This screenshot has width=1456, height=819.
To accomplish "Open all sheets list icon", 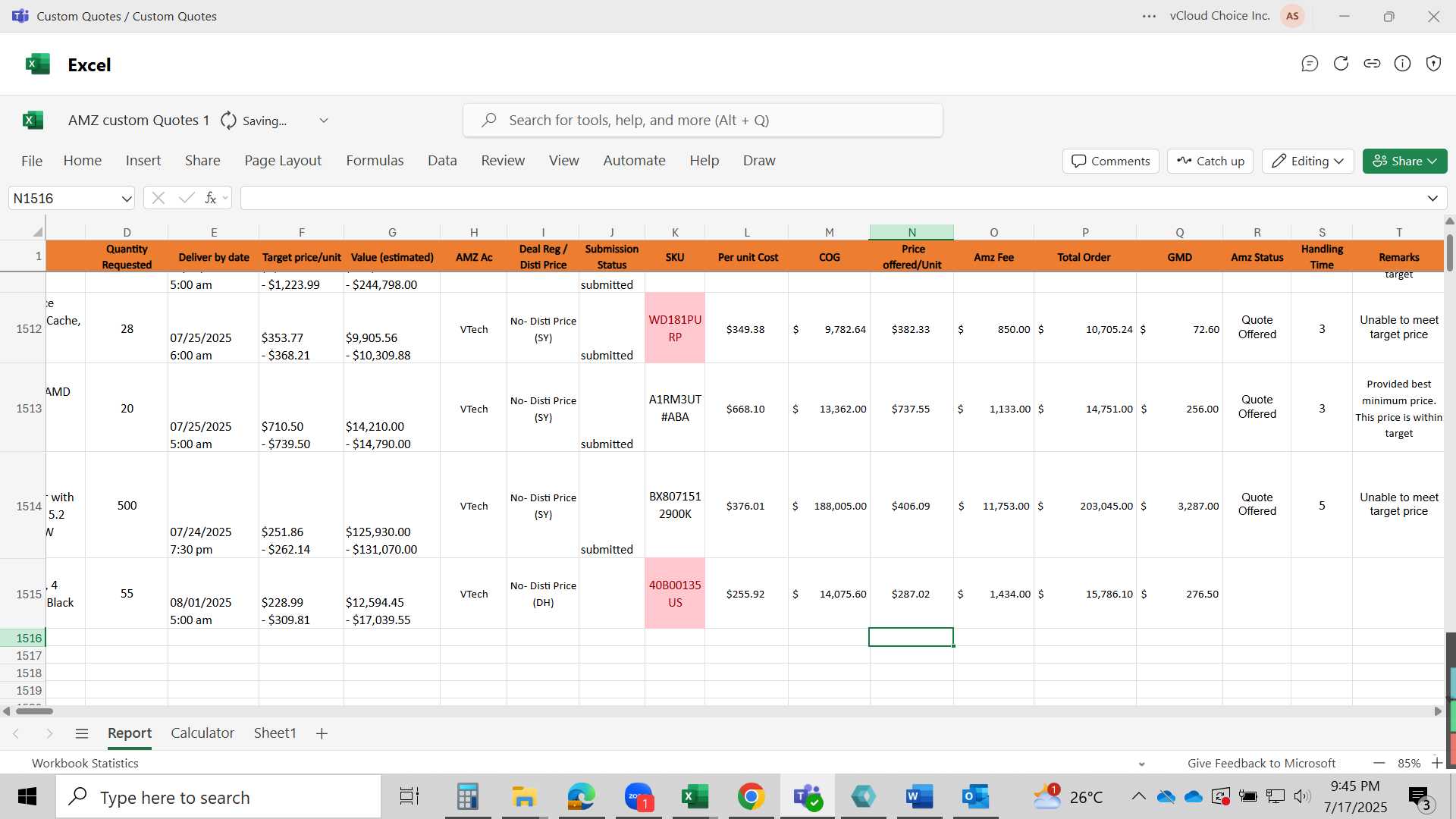I will 82,733.
